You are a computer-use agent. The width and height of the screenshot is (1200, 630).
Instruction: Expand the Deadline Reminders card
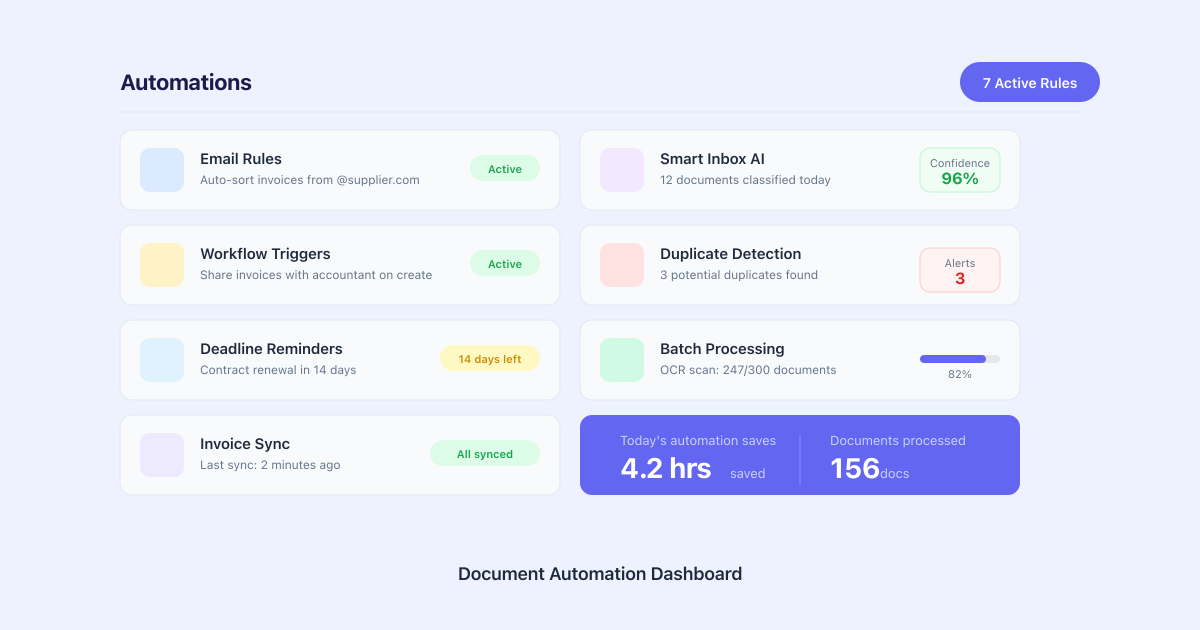tap(340, 360)
